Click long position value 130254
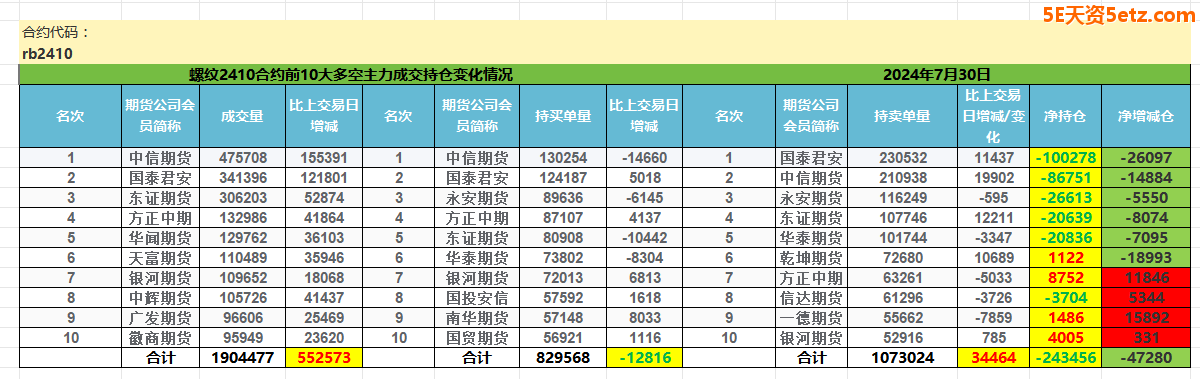Viewport: 1200px width, 379px height. [x=563, y=158]
